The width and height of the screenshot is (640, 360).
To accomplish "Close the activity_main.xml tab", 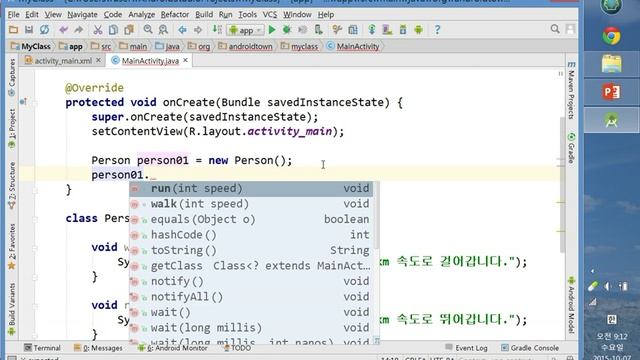I will point(98,60).
